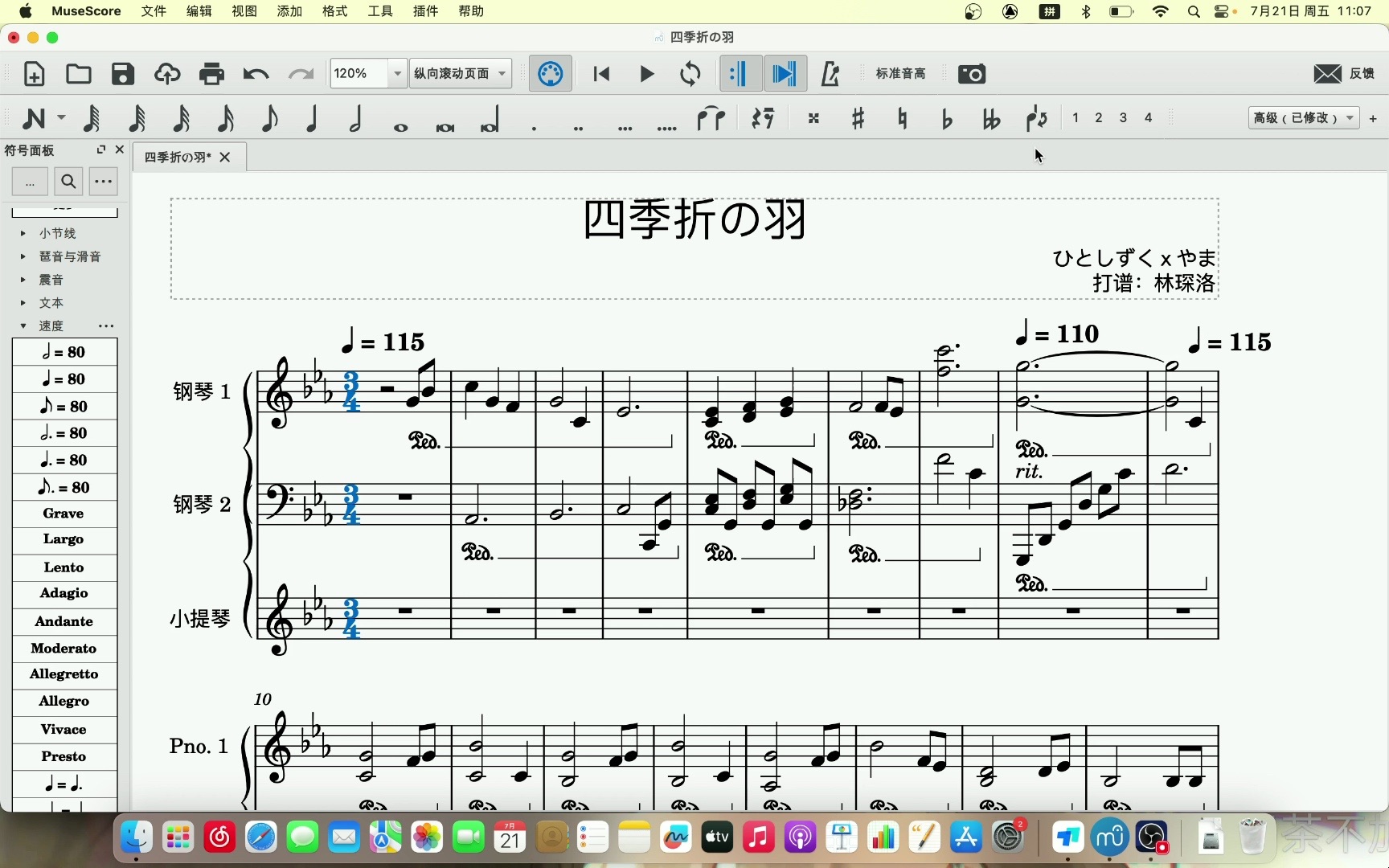This screenshot has width=1389, height=868.
Task: Start playback of the score
Action: 647,74
